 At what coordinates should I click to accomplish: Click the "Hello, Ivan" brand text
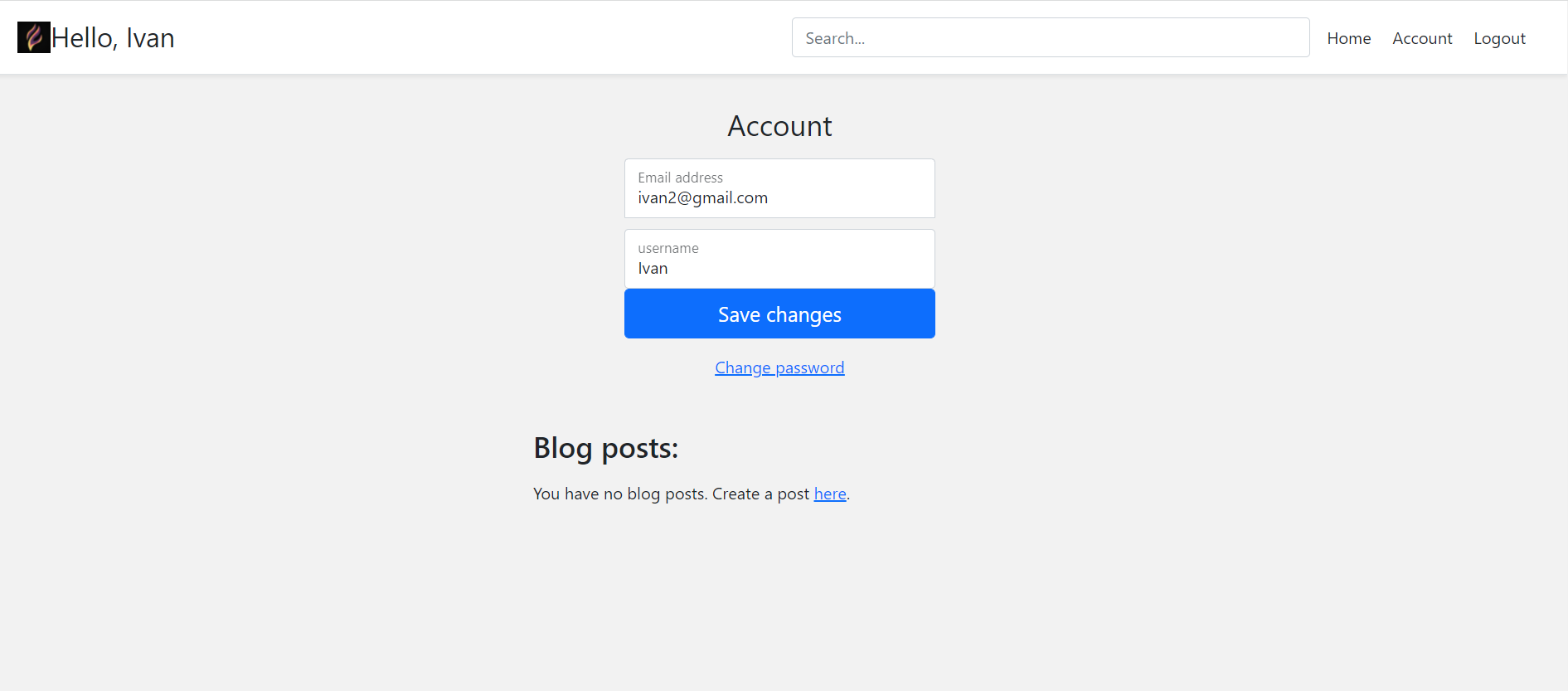coord(113,38)
